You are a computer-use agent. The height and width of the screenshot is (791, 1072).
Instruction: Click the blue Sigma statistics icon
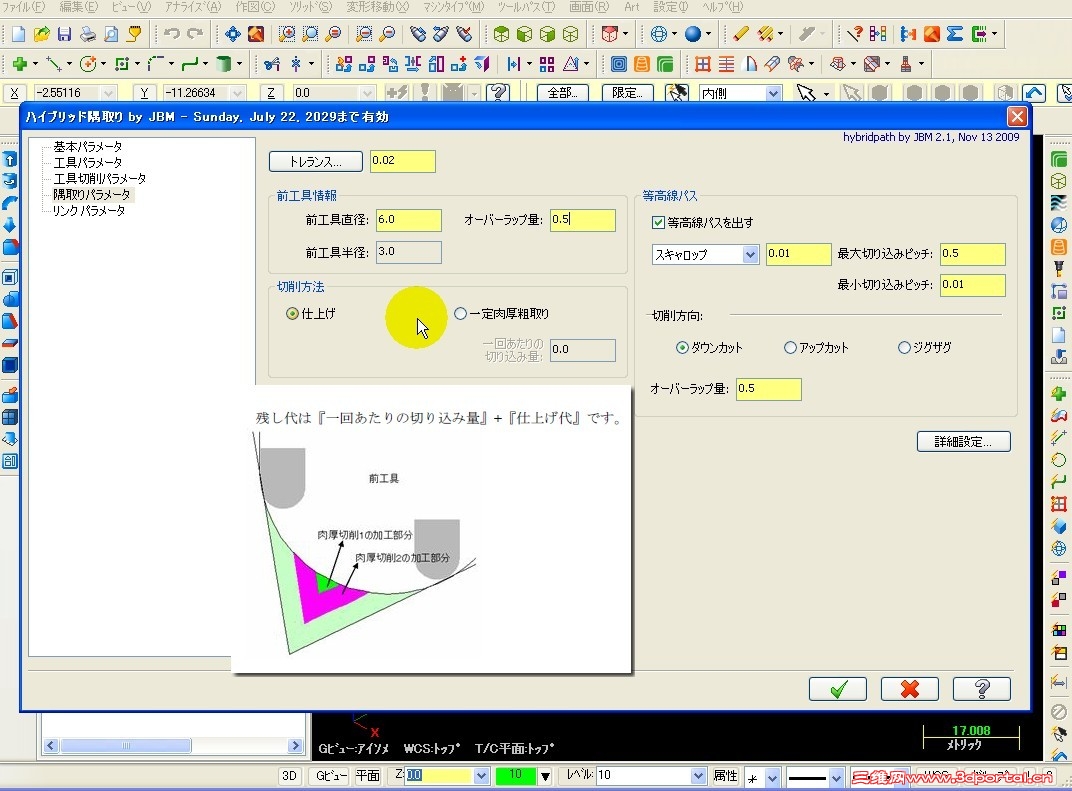pyautogui.click(x=955, y=33)
